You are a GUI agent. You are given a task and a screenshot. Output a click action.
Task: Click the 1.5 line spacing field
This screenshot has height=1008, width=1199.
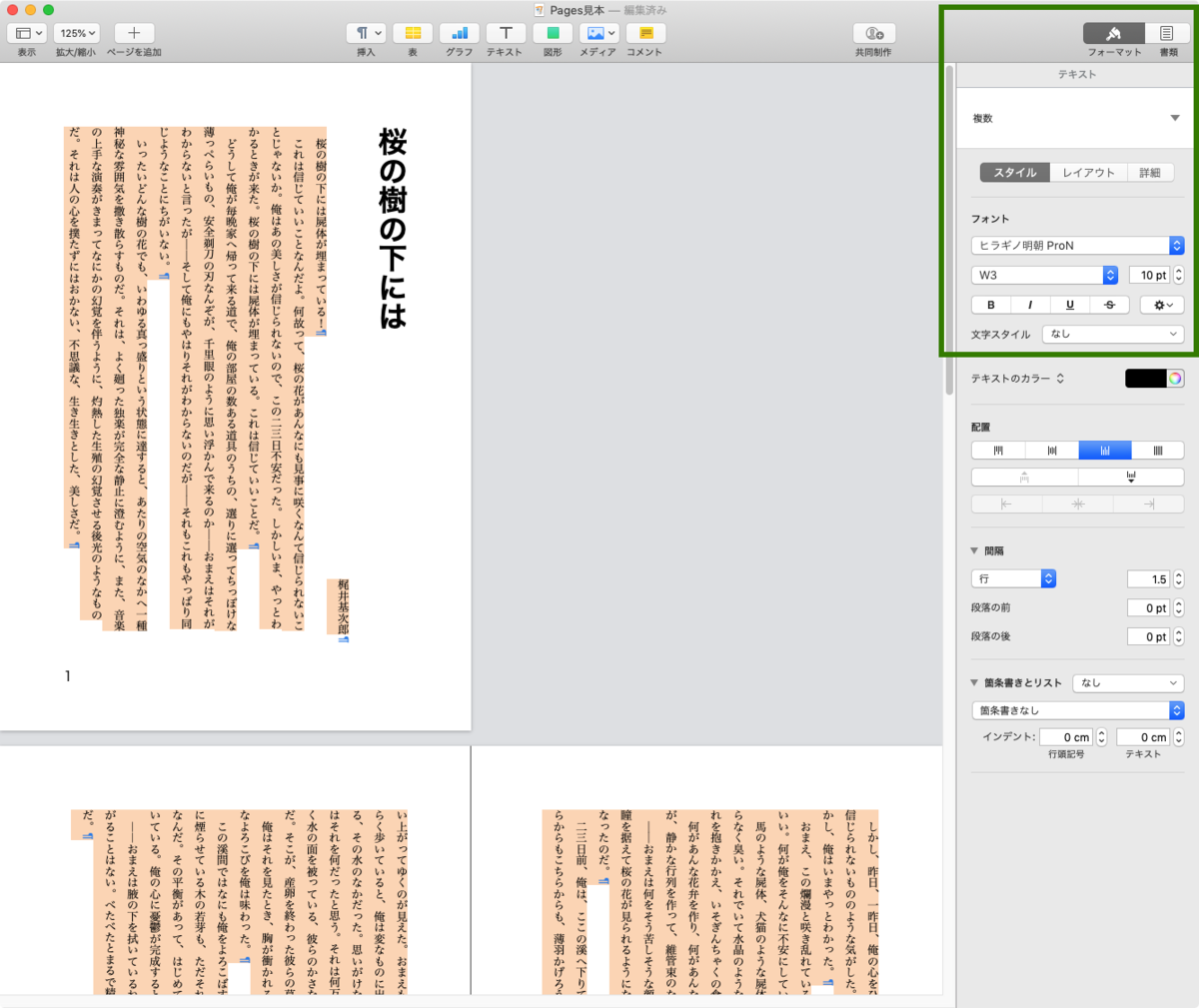tap(1148, 578)
